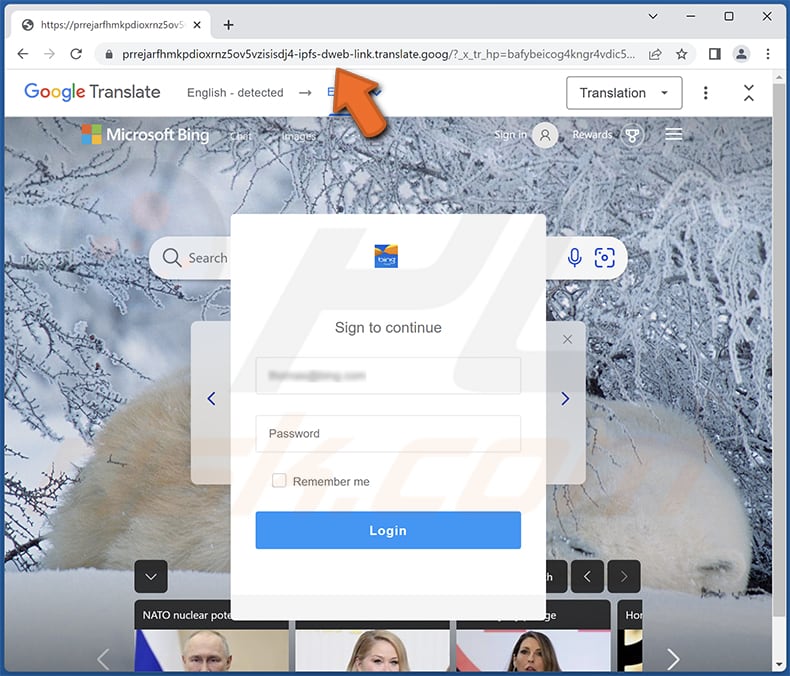Click the Sign in link on Bing
The width and height of the screenshot is (790, 676).
click(510, 135)
